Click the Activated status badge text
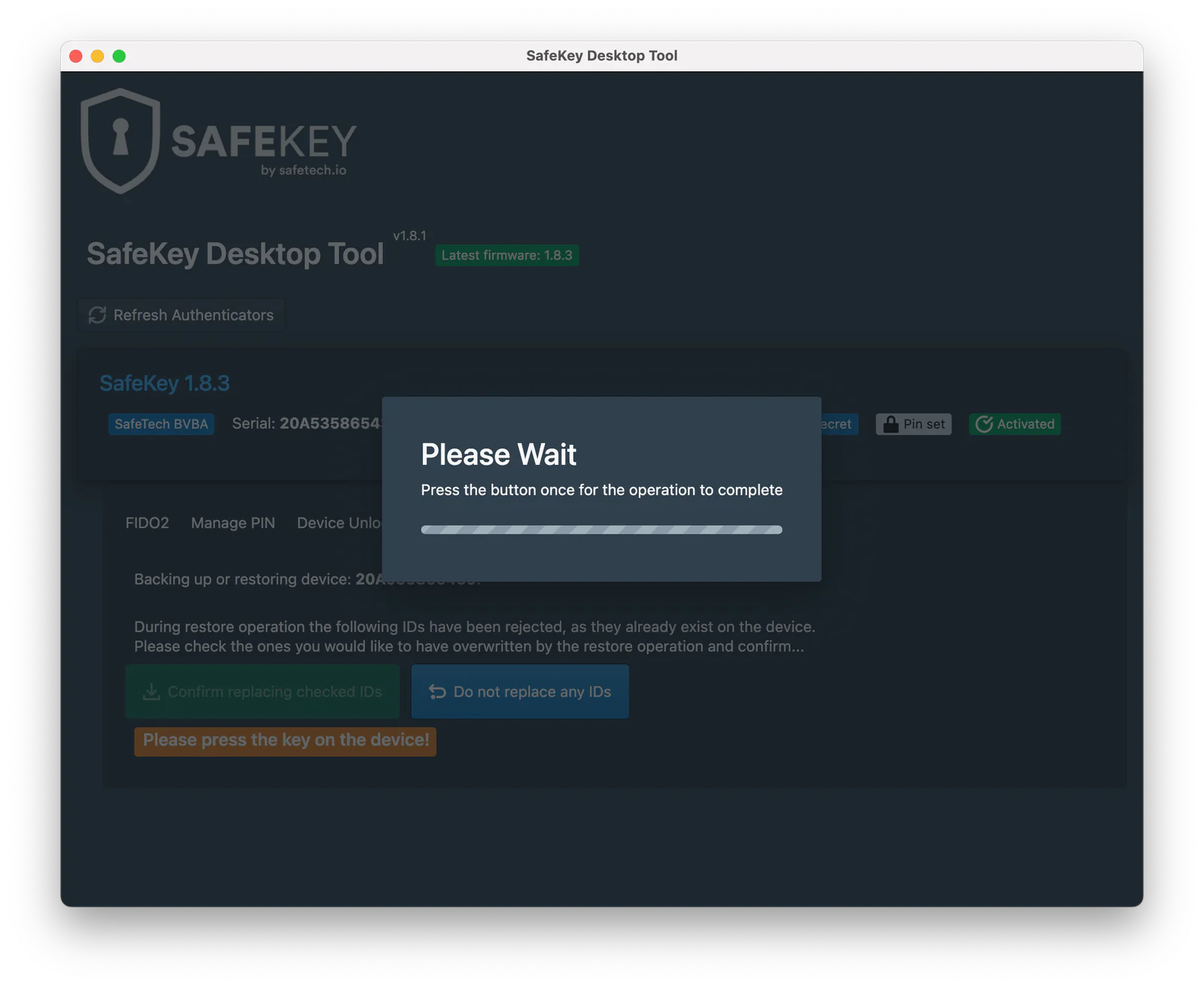The height and width of the screenshot is (987, 1204). 1026,424
